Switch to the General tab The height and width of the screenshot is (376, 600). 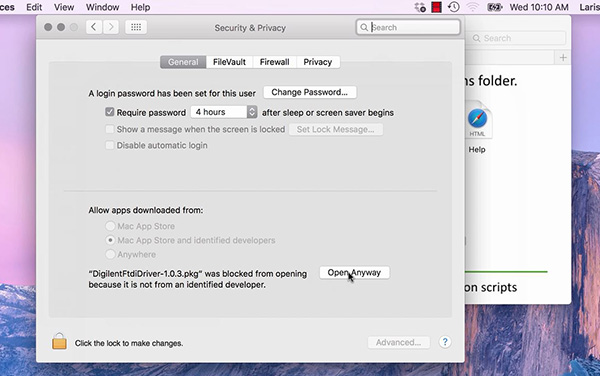pyautogui.click(x=183, y=62)
